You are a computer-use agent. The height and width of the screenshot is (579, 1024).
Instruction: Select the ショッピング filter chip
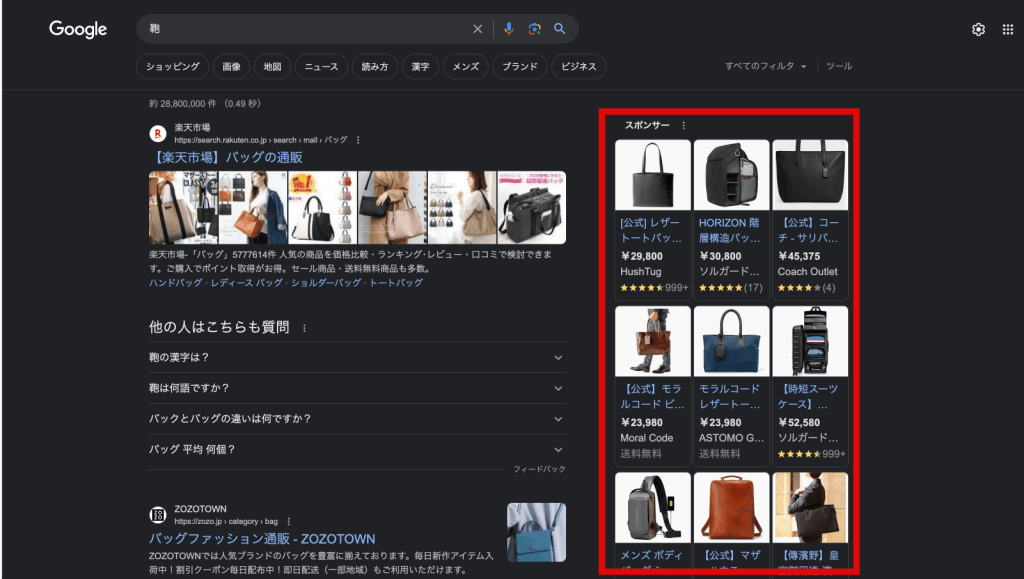pyautogui.click(x=172, y=67)
